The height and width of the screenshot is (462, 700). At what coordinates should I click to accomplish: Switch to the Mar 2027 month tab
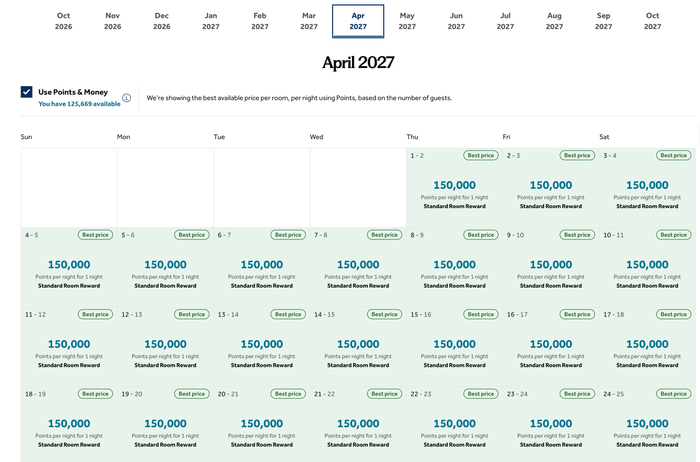coord(309,21)
